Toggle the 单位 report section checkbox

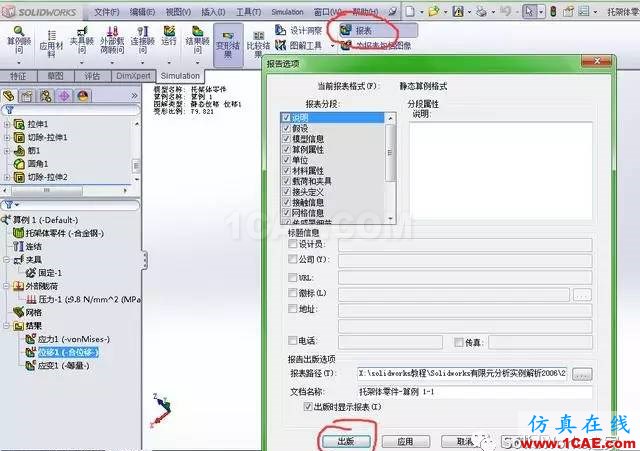point(286,160)
